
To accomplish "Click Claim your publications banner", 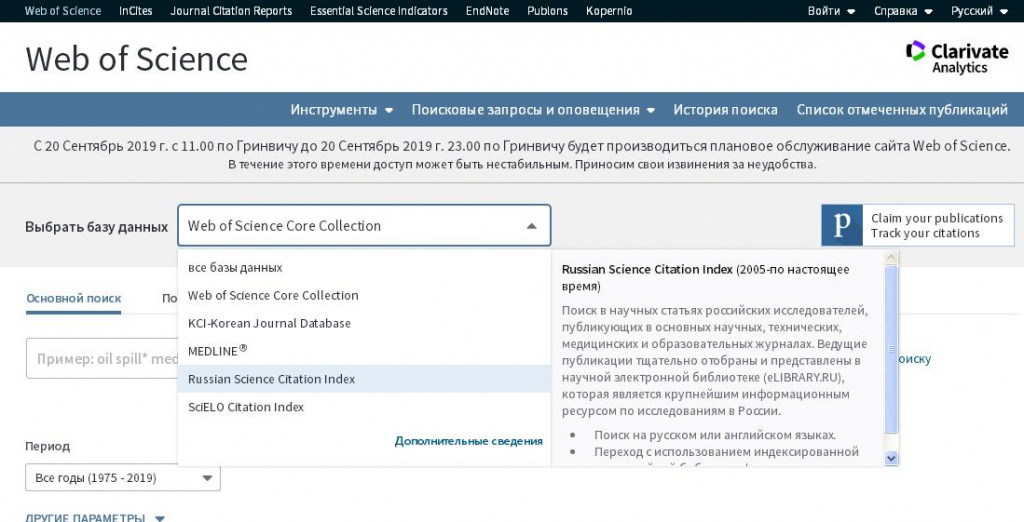I will (x=918, y=225).
